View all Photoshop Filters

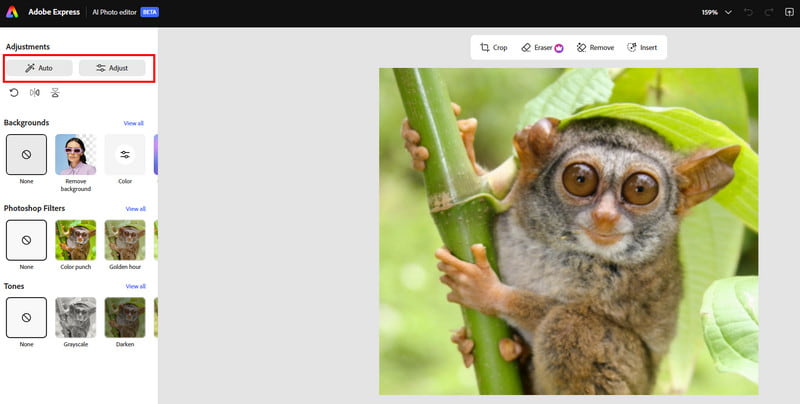click(136, 209)
